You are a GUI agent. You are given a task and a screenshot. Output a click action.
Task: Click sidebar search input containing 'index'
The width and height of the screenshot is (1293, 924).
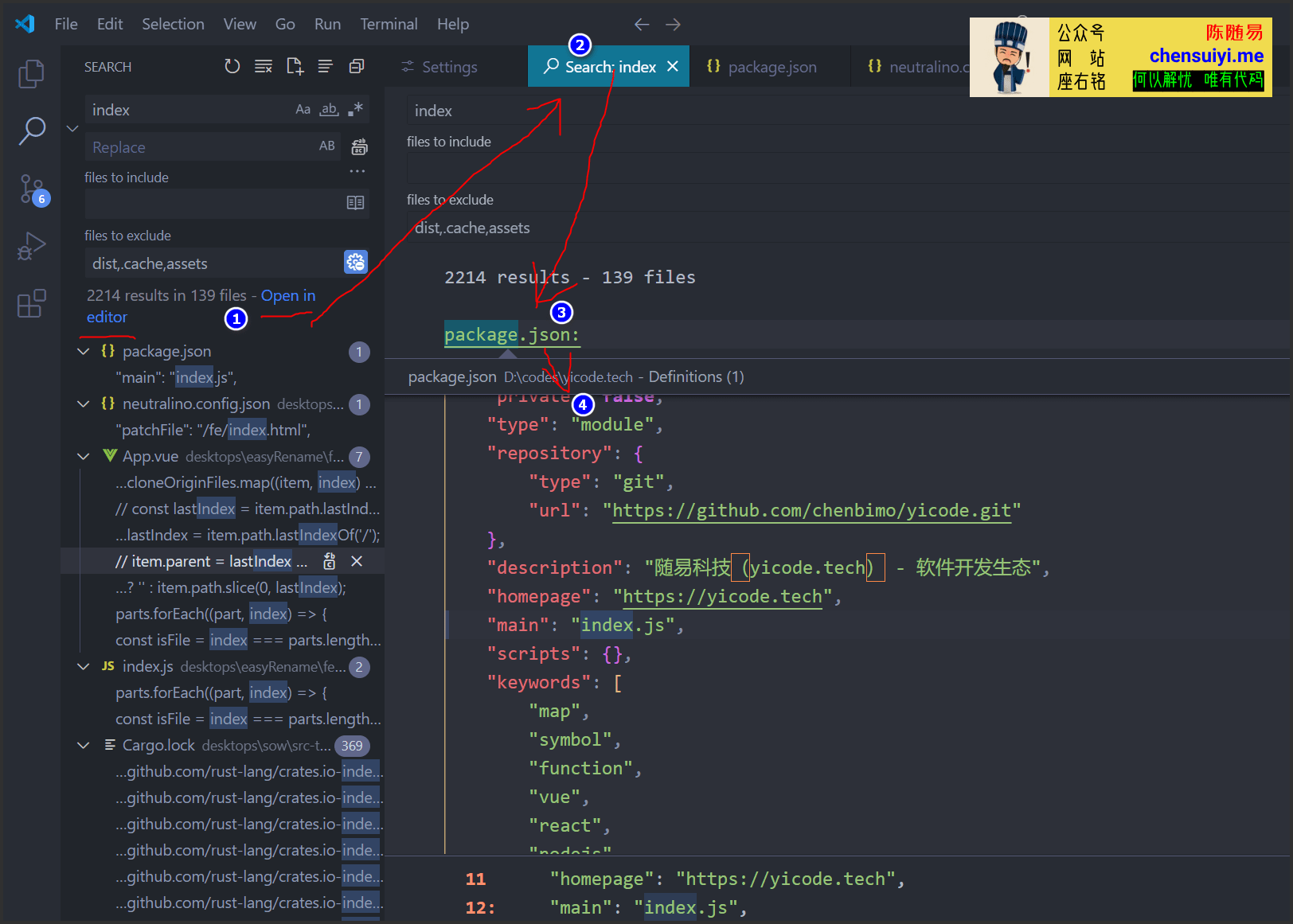189,110
